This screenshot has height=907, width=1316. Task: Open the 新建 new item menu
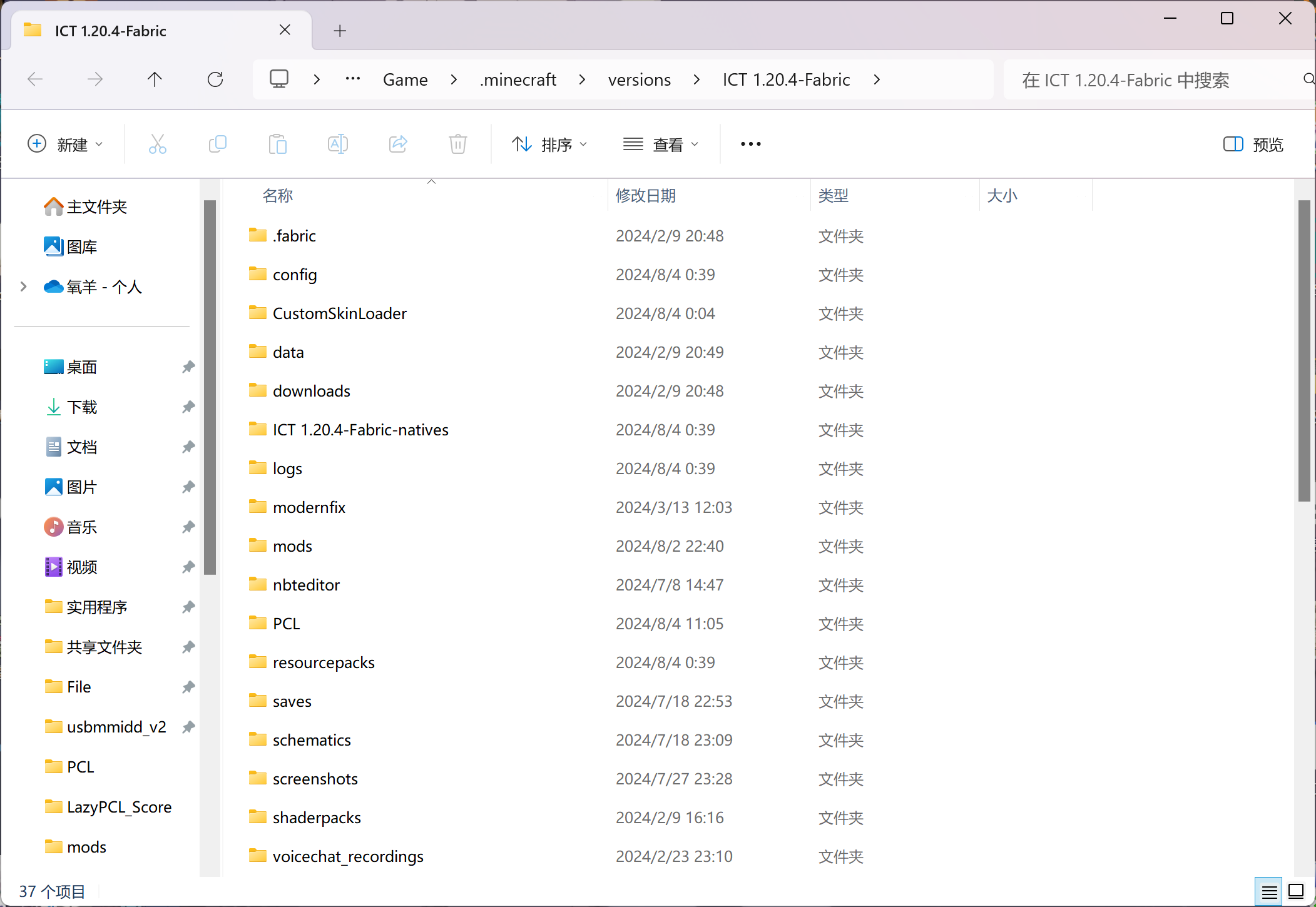[x=65, y=144]
